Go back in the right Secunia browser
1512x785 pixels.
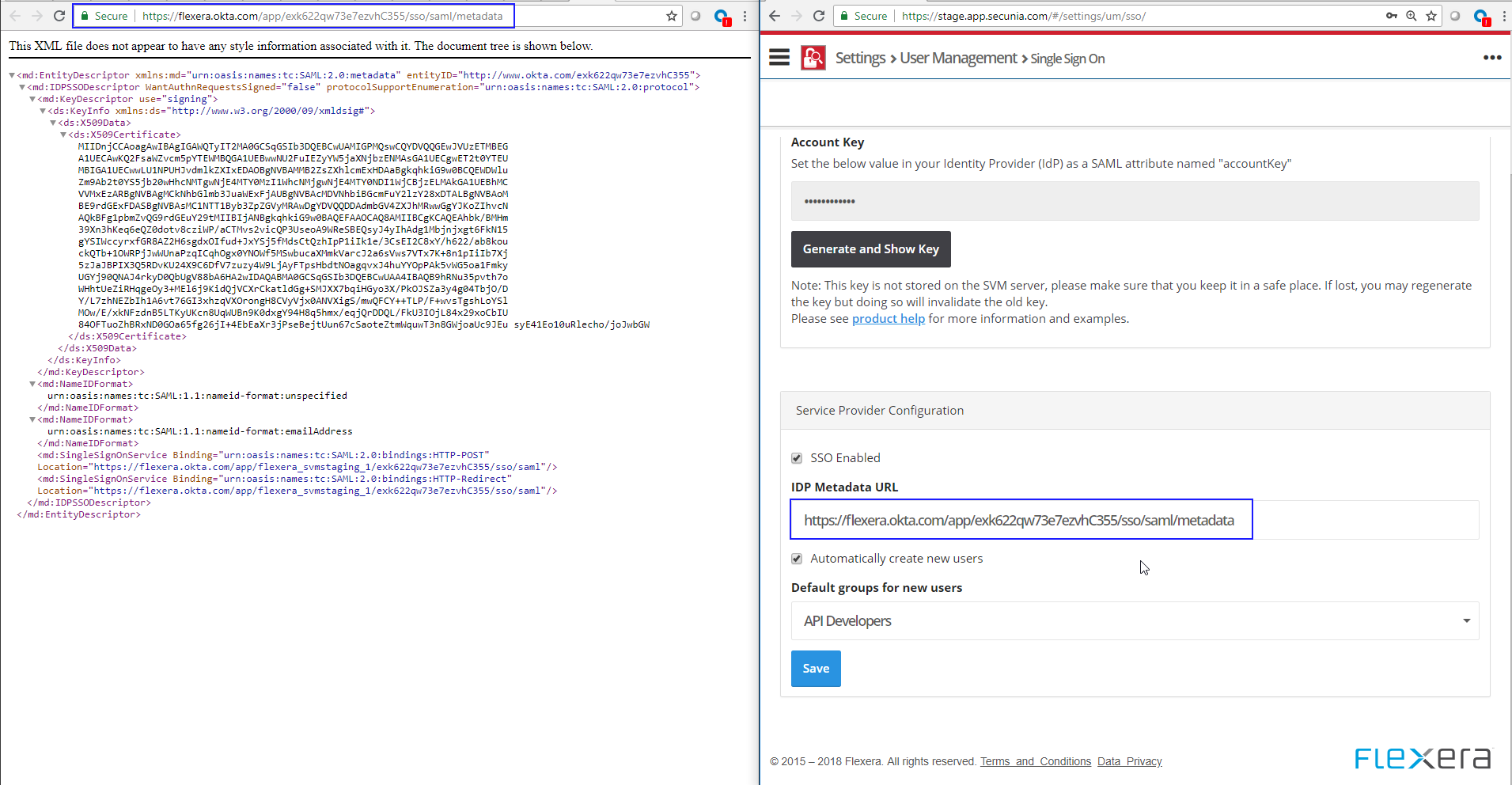775,16
